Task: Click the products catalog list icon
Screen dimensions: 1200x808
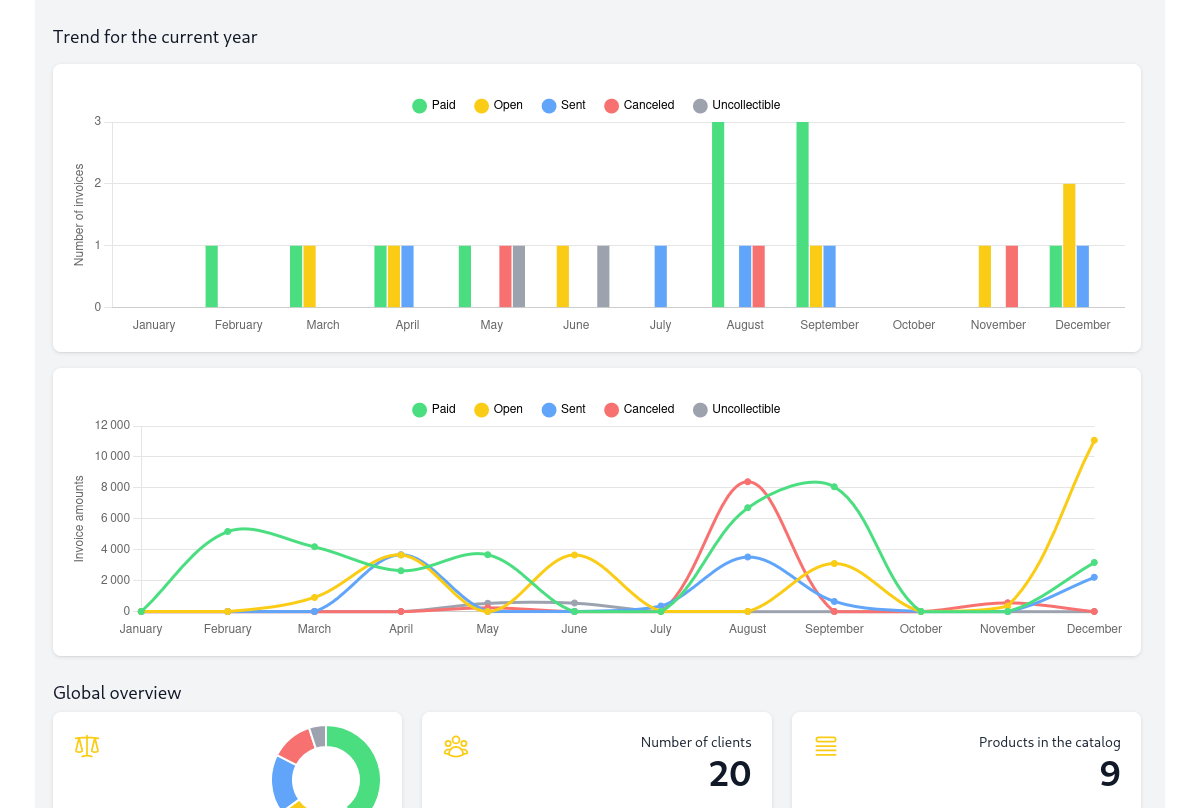Action: point(826,746)
